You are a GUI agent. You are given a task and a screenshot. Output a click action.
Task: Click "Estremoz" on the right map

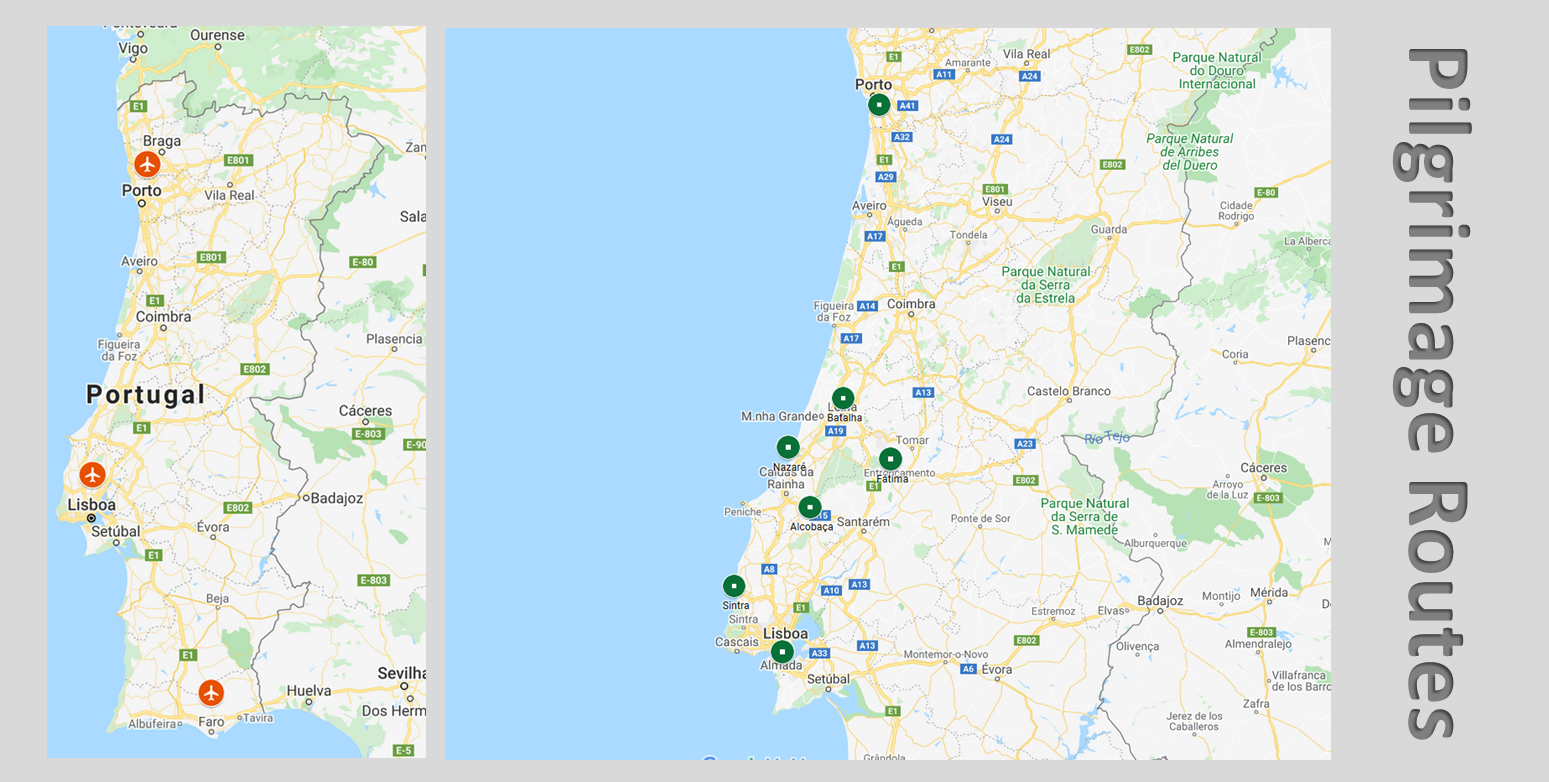(1053, 611)
